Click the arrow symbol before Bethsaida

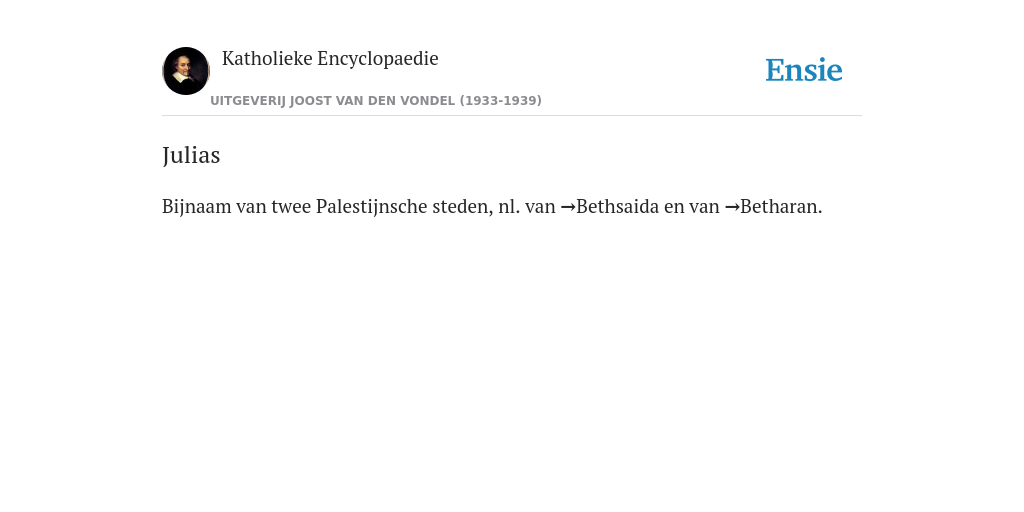point(568,207)
